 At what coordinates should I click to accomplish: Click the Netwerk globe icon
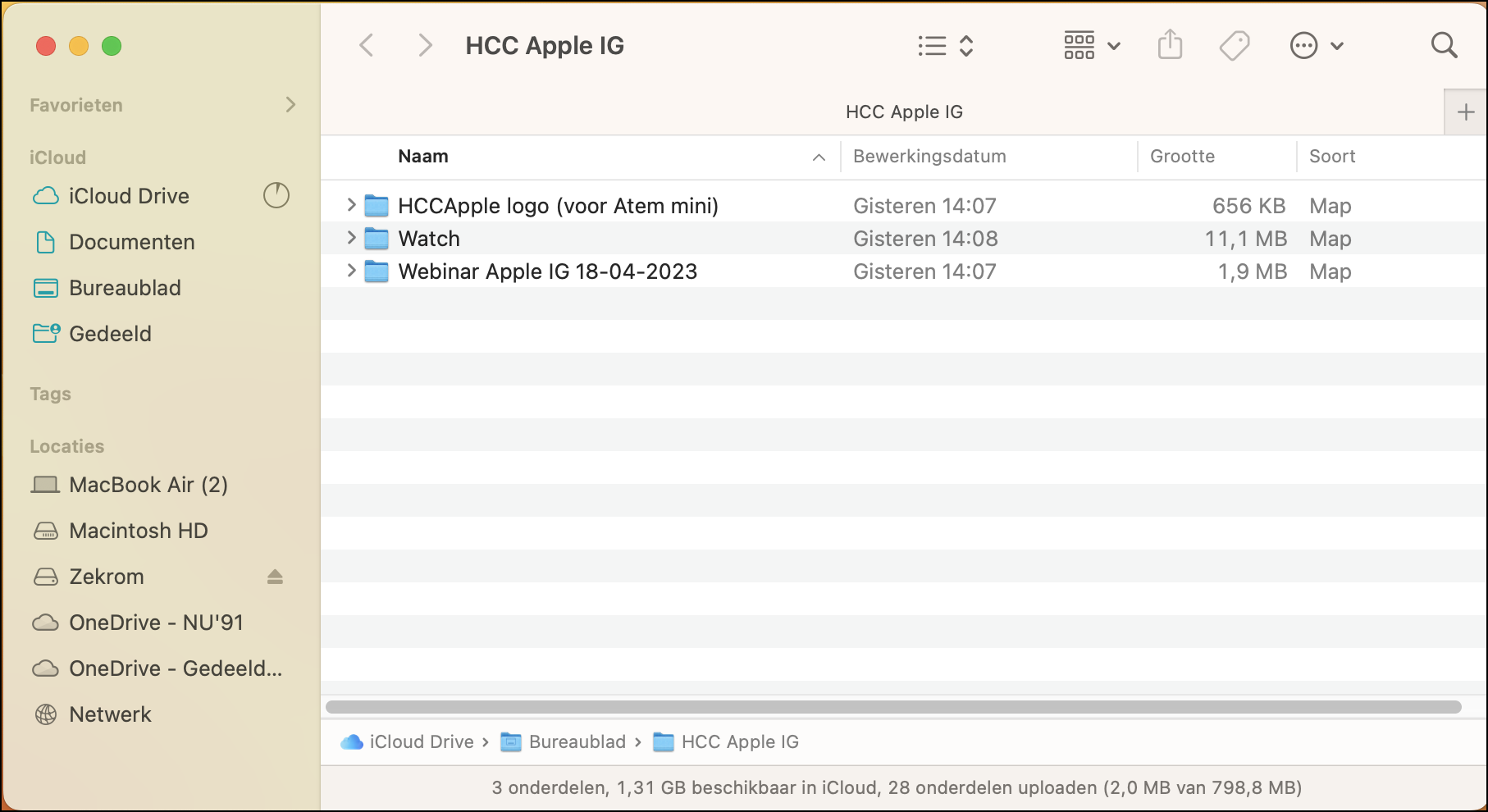tap(46, 714)
